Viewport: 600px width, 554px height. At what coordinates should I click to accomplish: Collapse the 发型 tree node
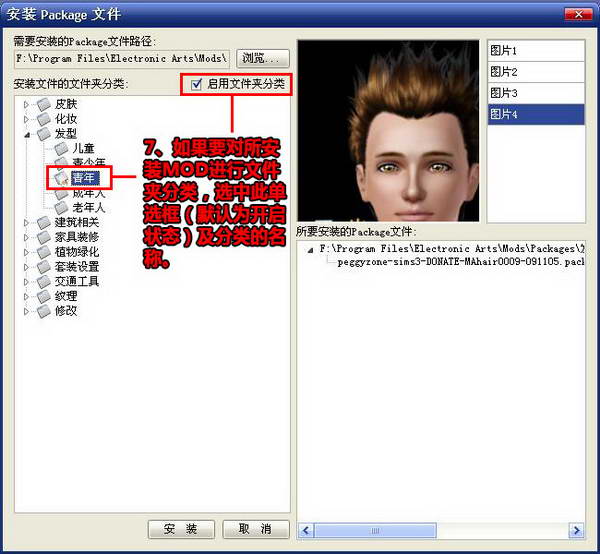(x=27, y=133)
